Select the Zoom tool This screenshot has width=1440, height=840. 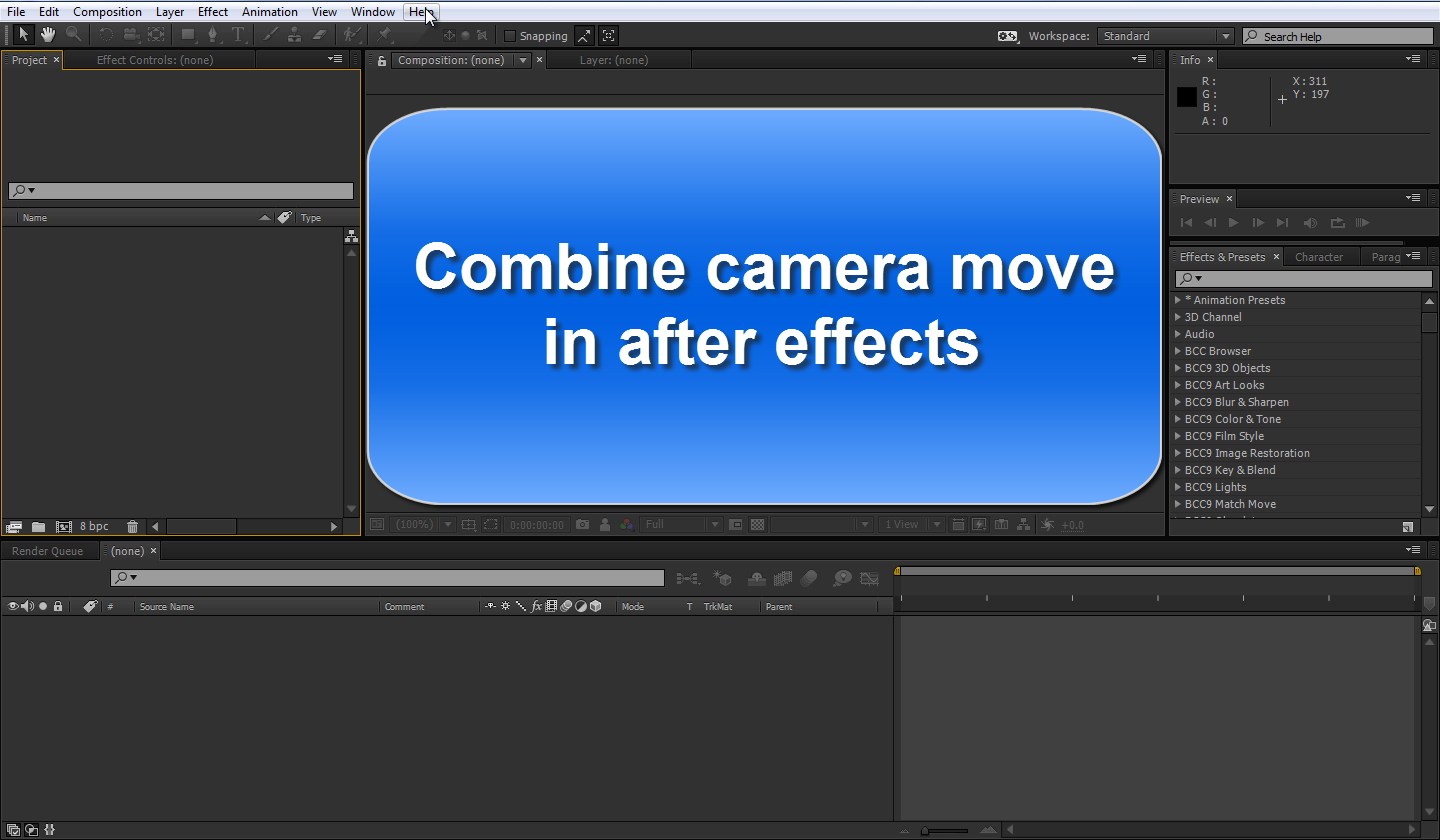click(x=73, y=35)
